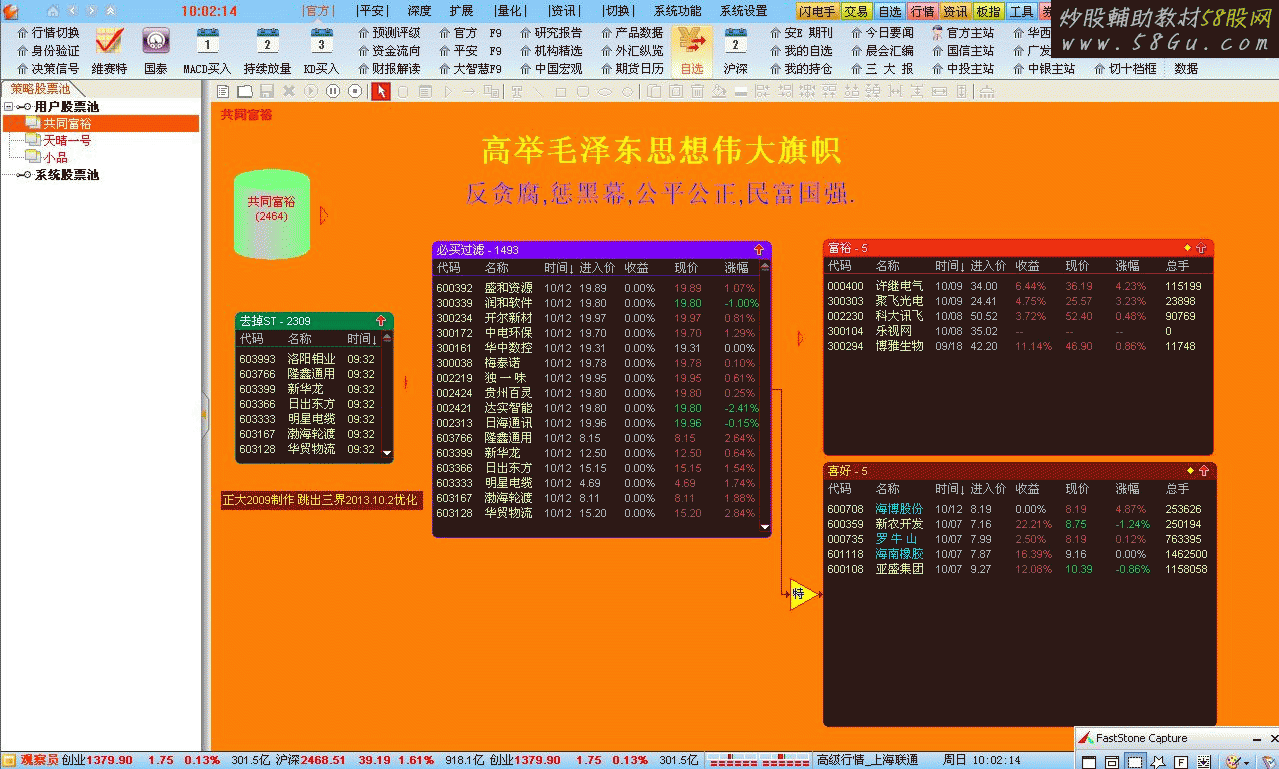This screenshot has width=1279, height=769.
Task: Open the 官方 menu
Action: (317, 11)
